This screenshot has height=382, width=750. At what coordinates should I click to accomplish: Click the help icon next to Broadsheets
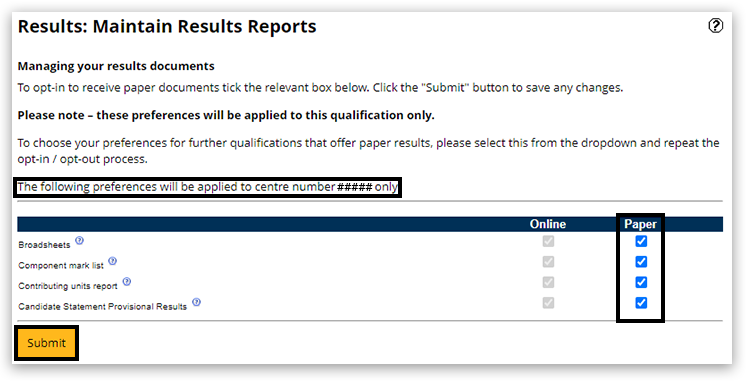79,240
